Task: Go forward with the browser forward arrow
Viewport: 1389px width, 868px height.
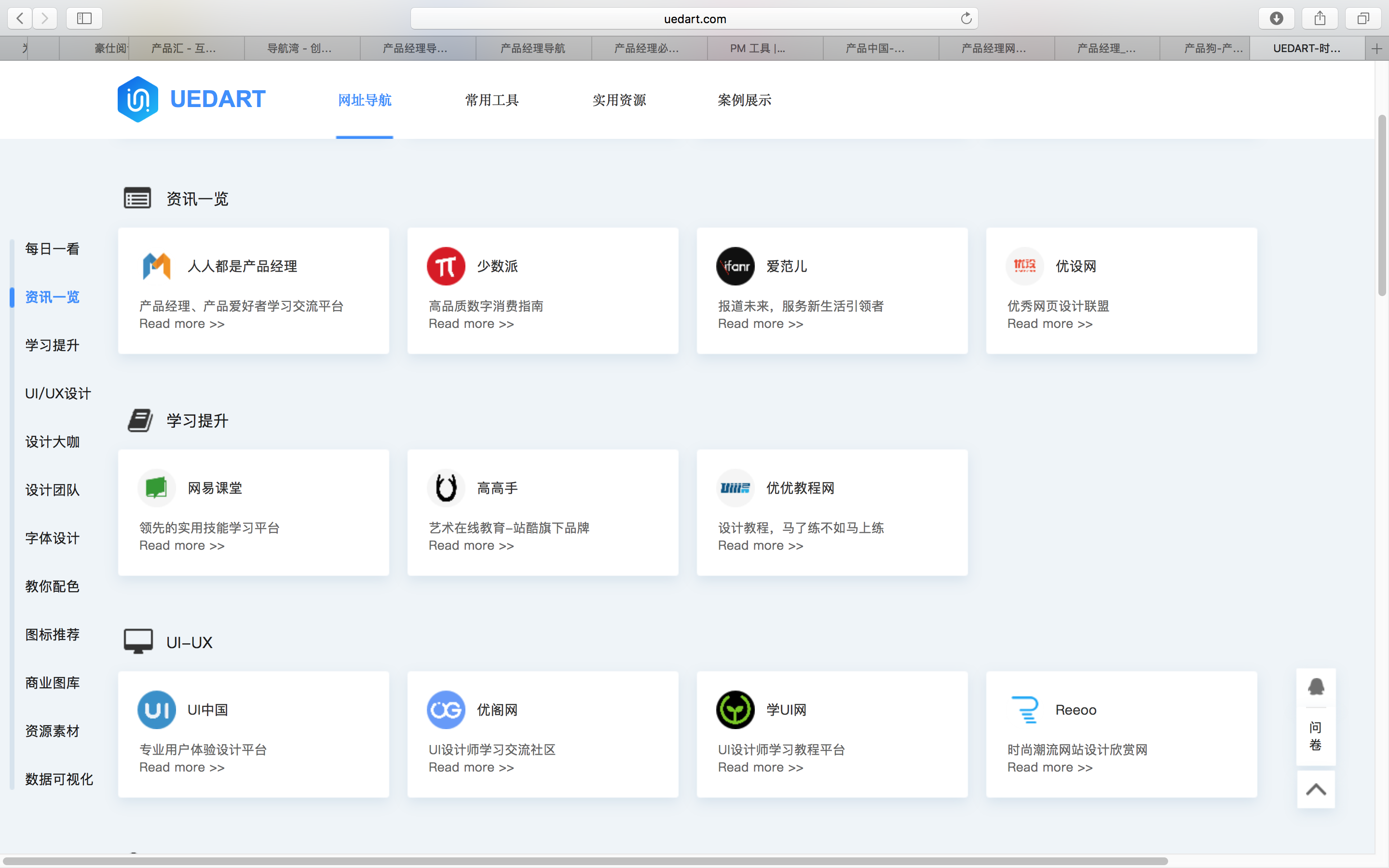Action: coord(45,18)
